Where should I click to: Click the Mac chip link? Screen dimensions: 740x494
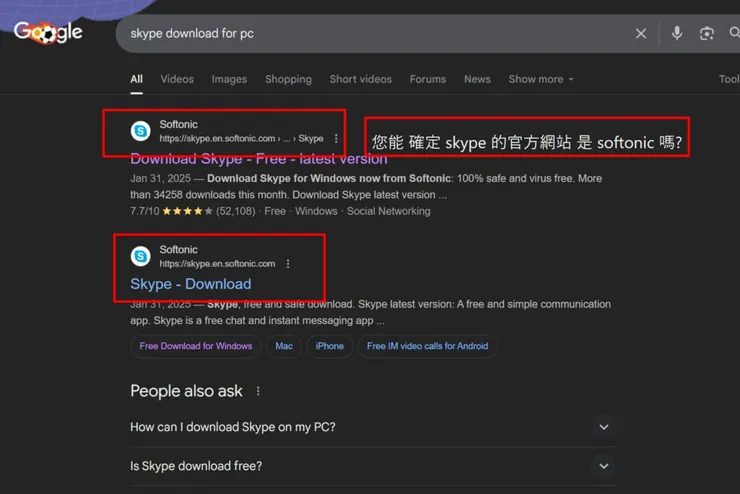click(284, 346)
